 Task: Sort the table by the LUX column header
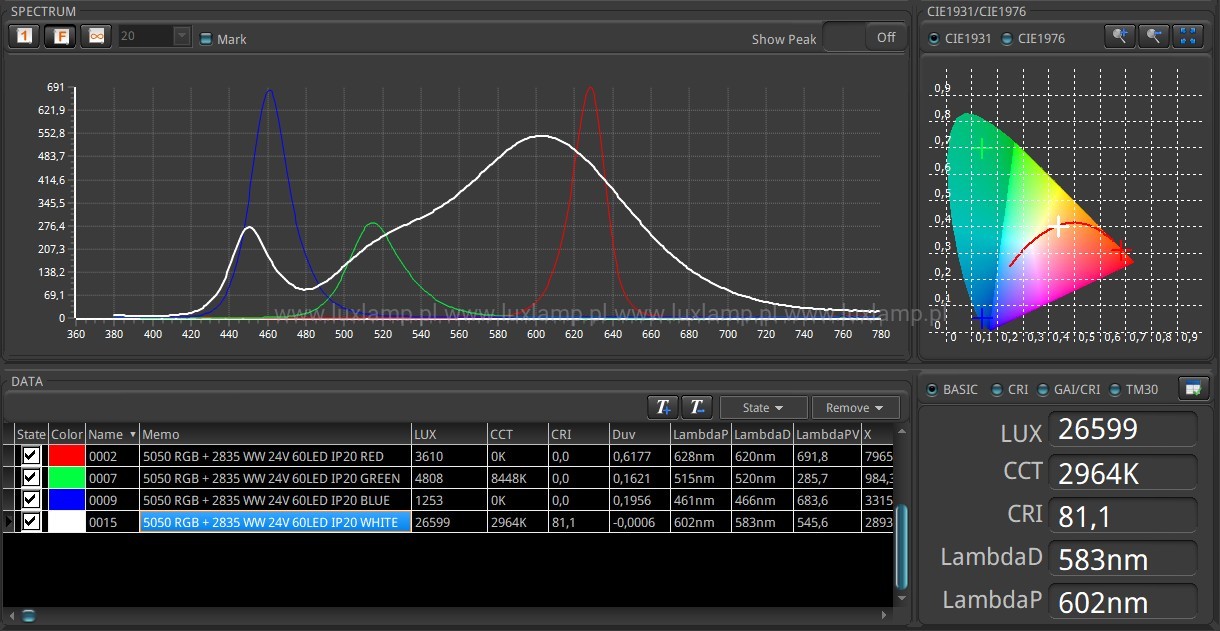(448, 435)
